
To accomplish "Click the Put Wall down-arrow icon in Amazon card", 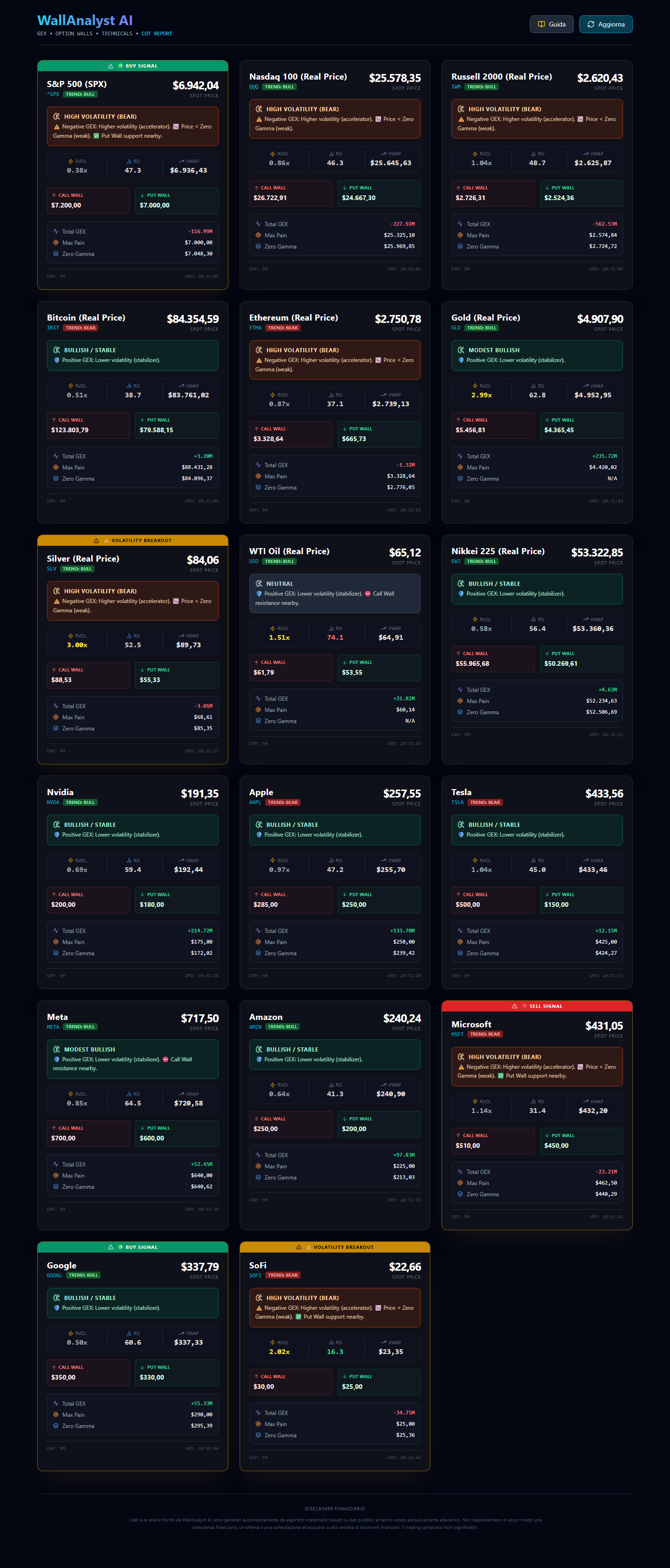I will coord(345,1119).
